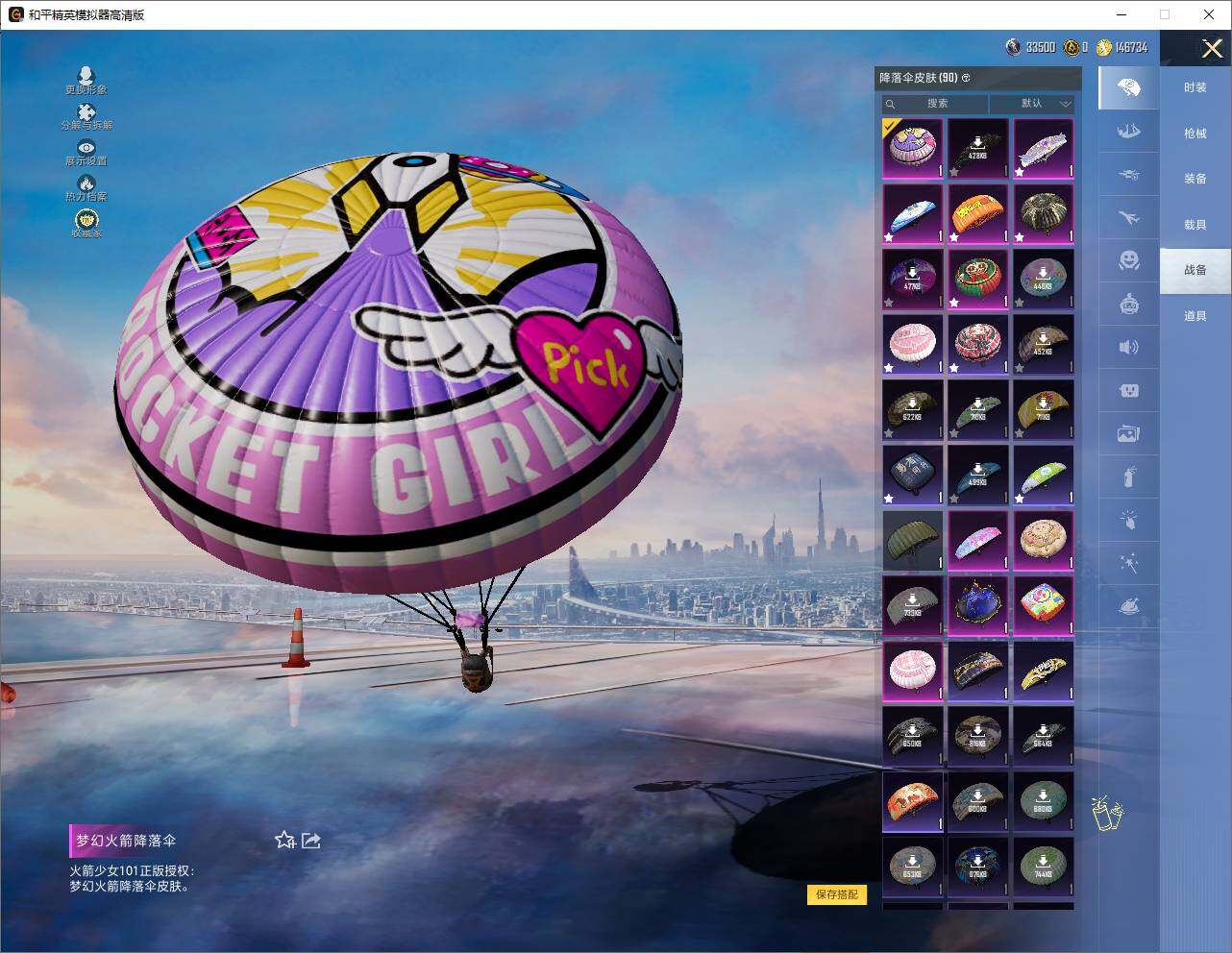Select the orange parachute skin thumbnail
Image resolution: width=1232 pixels, height=953 pixels.
tap(978, 213)
